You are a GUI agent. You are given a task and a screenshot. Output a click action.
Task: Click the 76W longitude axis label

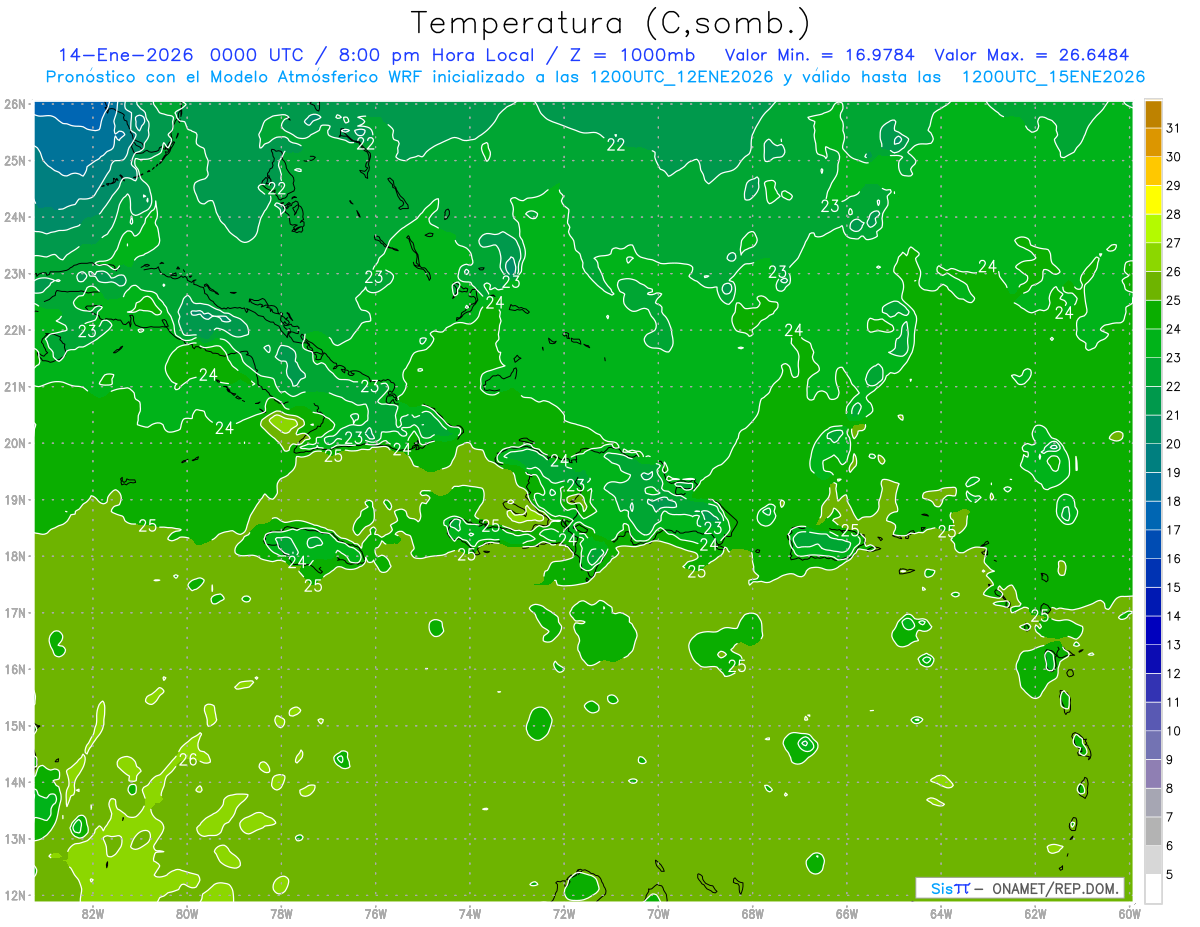[x=375, y=913]
